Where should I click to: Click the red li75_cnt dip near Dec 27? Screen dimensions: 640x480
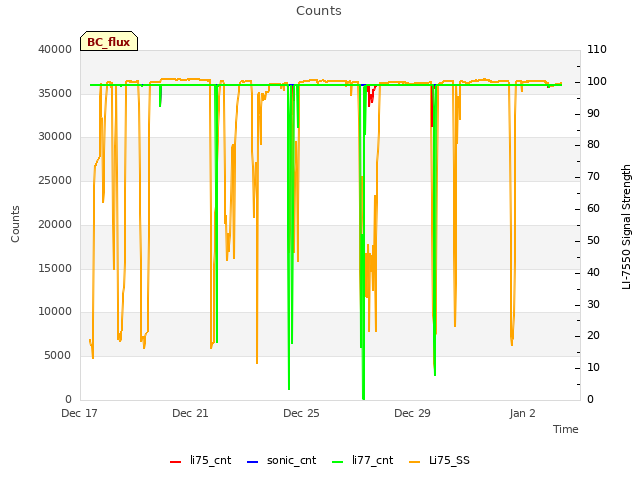tap(371, 96)
